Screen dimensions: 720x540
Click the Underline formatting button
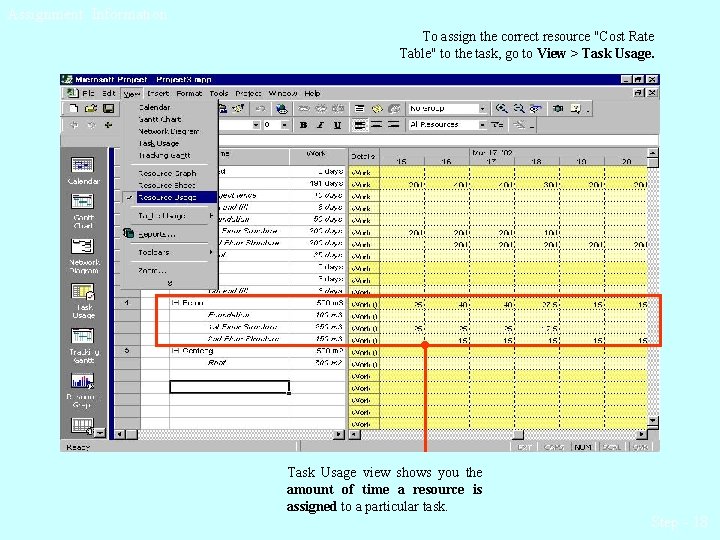pyautogui.click(x=338, y=125)
